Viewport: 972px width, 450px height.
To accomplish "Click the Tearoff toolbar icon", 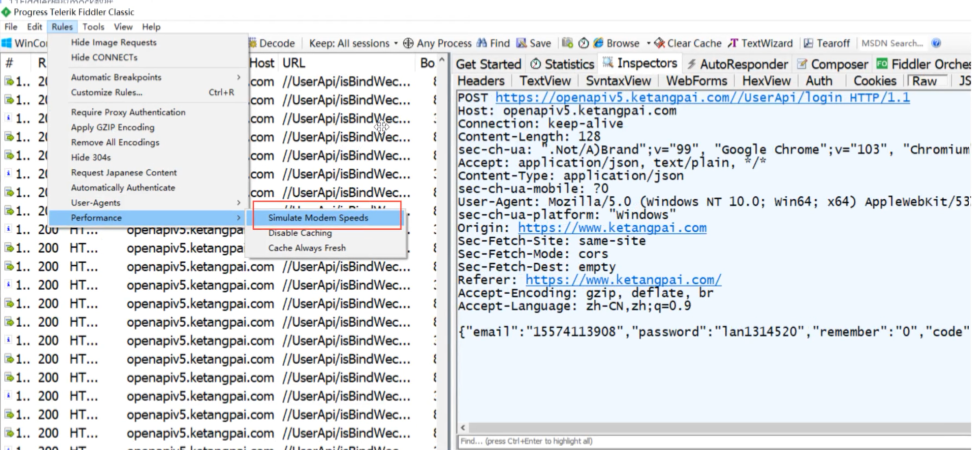I will coord(808,43).
